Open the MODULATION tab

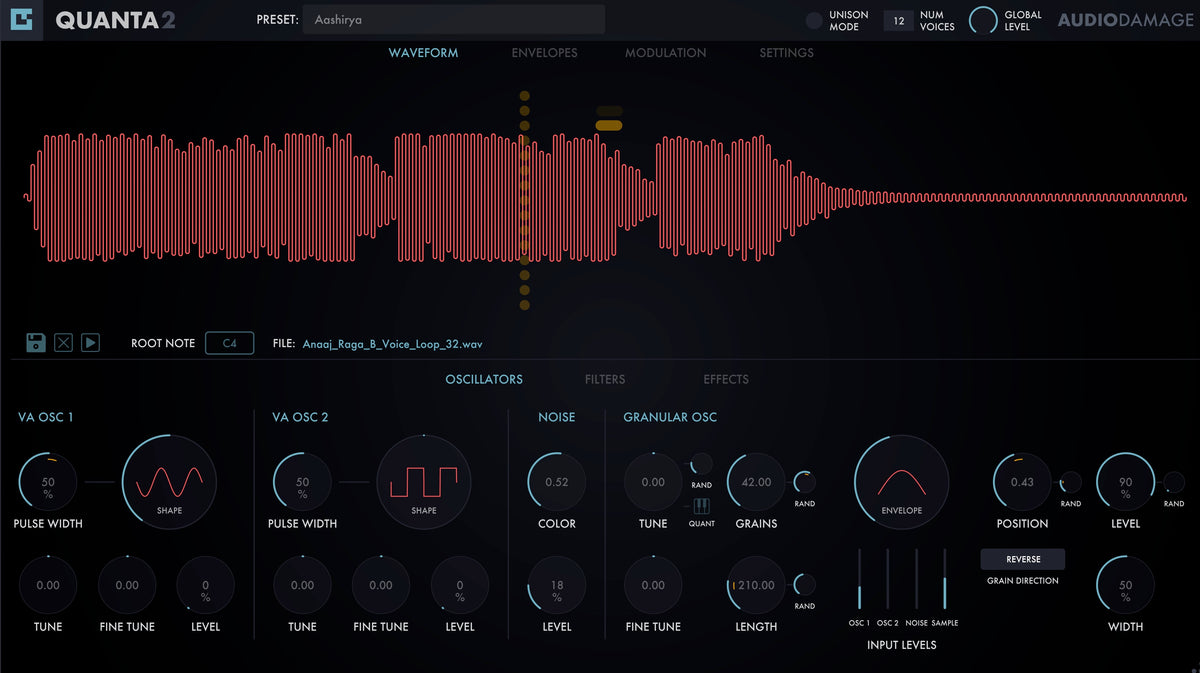tap(666, 52)
